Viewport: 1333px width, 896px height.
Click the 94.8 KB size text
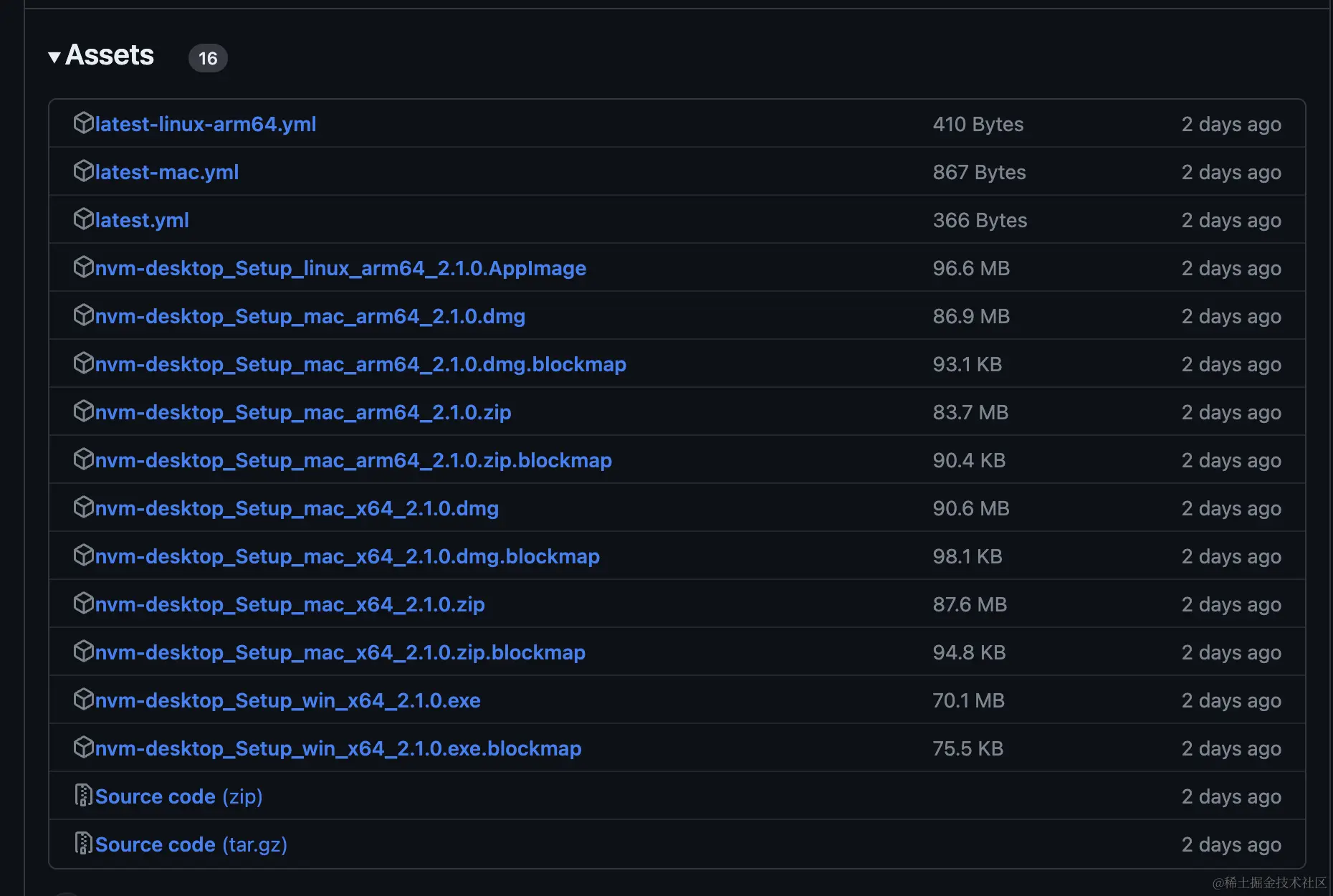coord(969,652)
